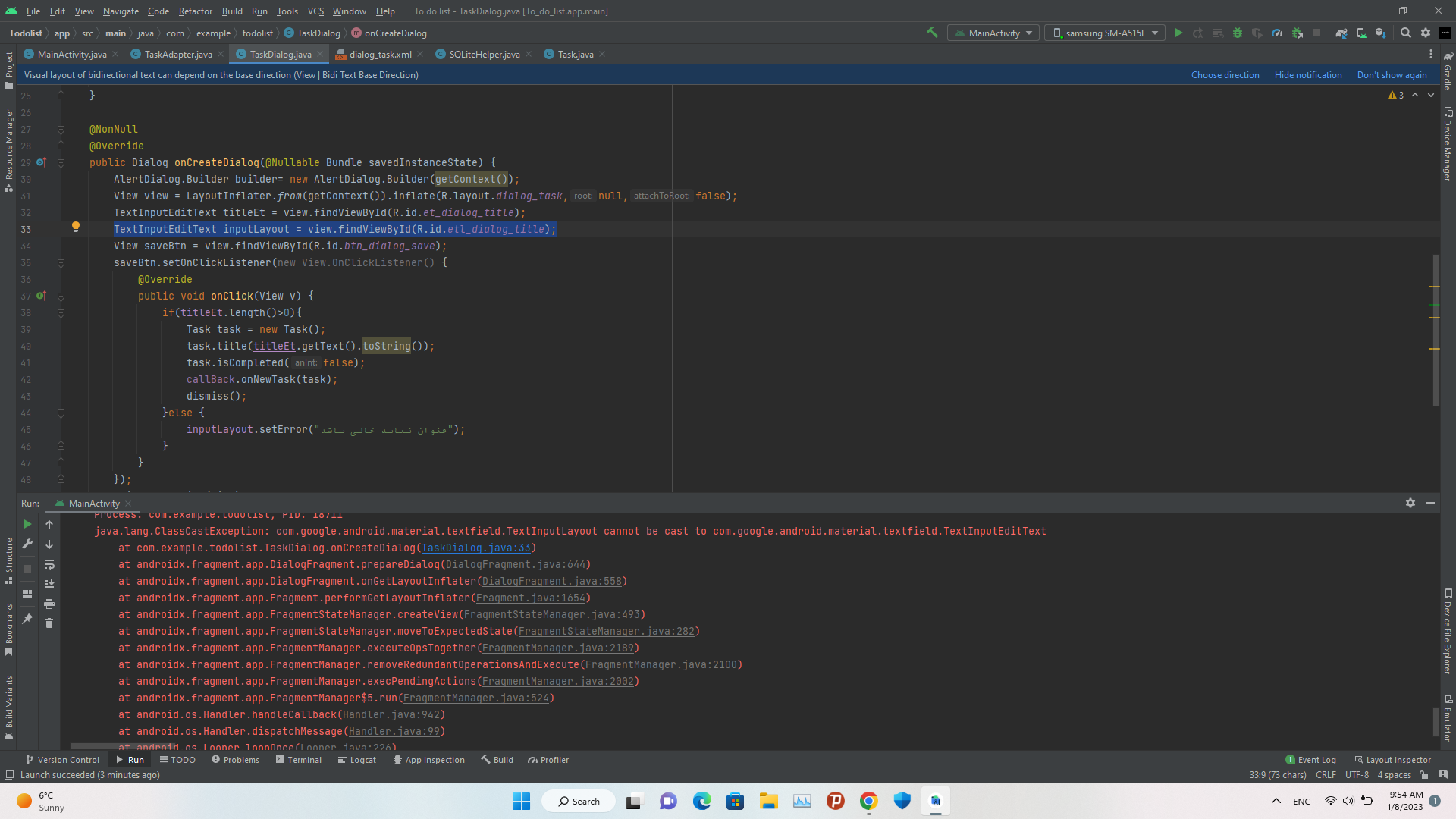Click restore layout icon in Run panel
1456x819 pixels.
[x=27, y=594]
